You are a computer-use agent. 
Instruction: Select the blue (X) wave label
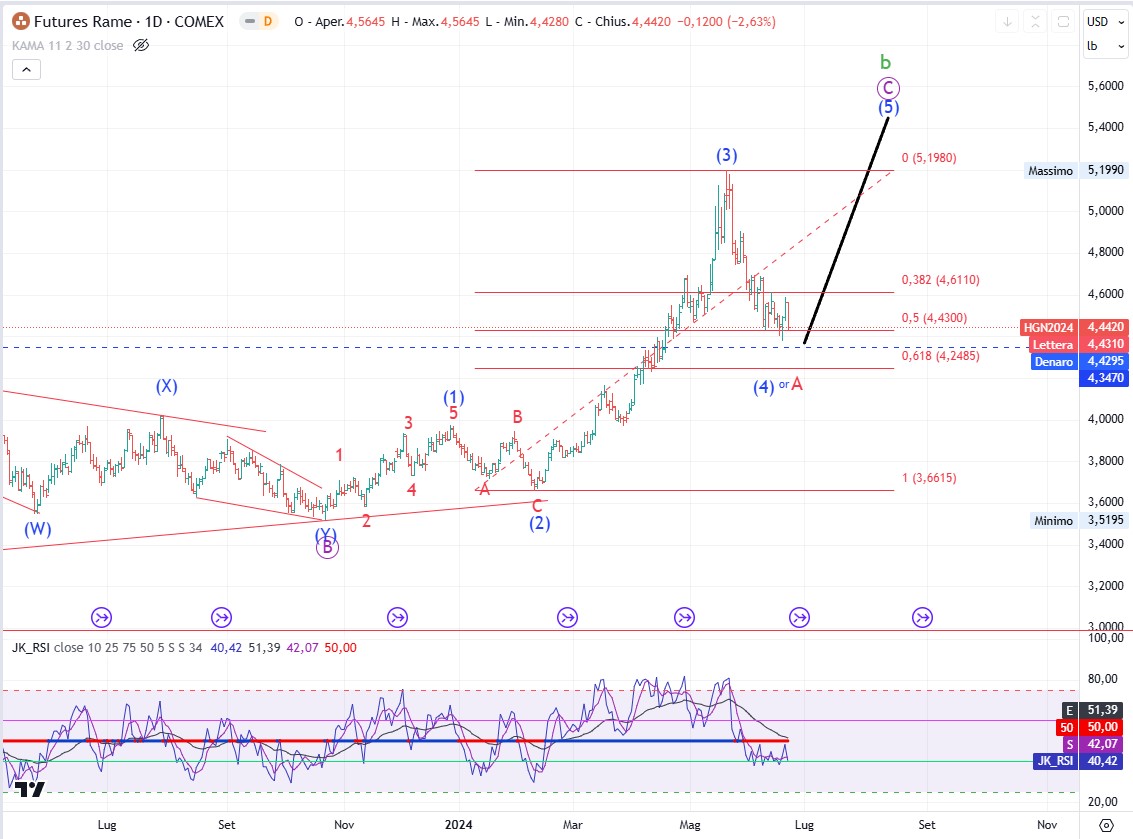(x=167, y=386)
